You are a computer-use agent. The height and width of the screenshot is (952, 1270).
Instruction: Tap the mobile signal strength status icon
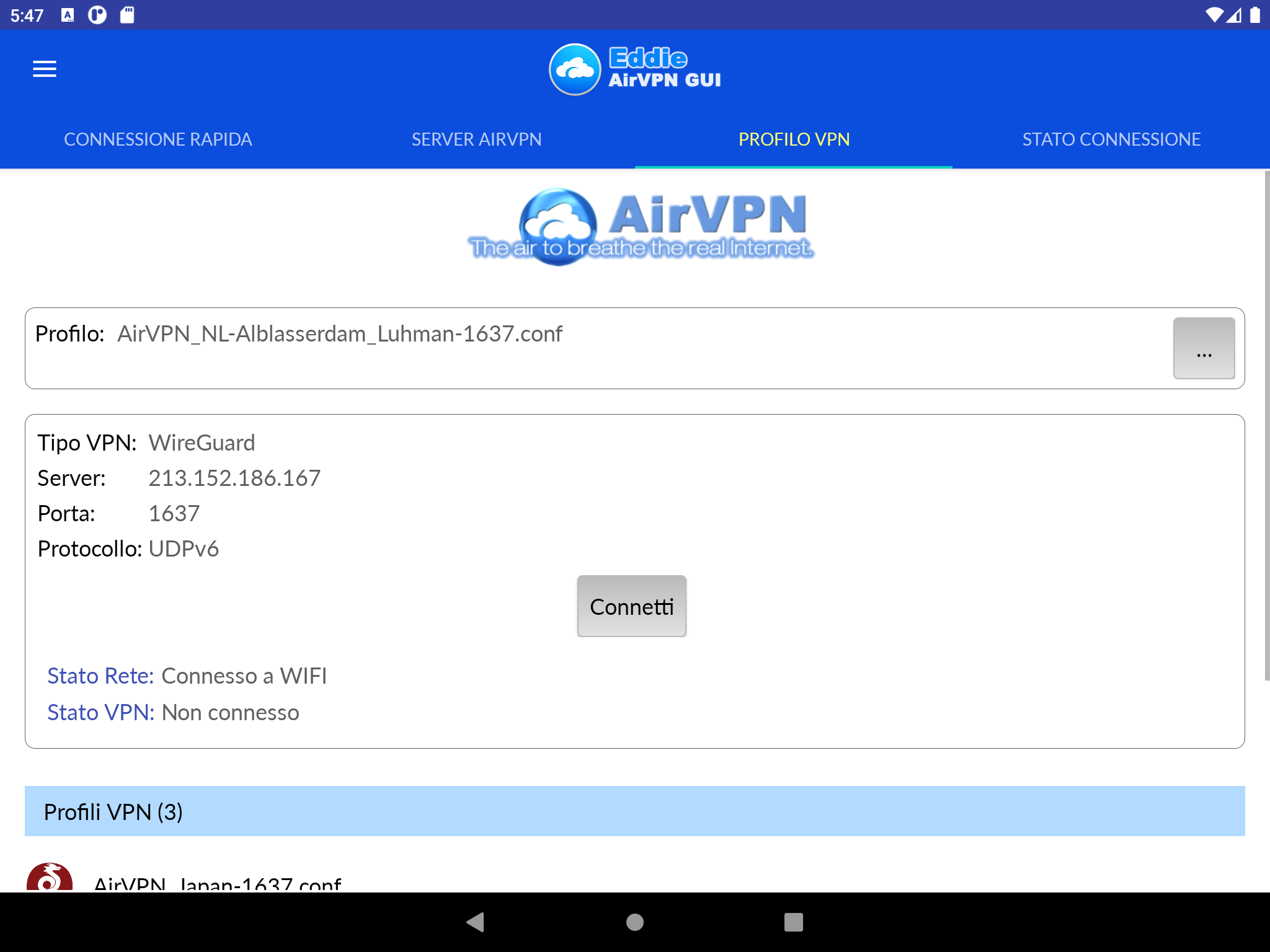[x=1234, y=15]
